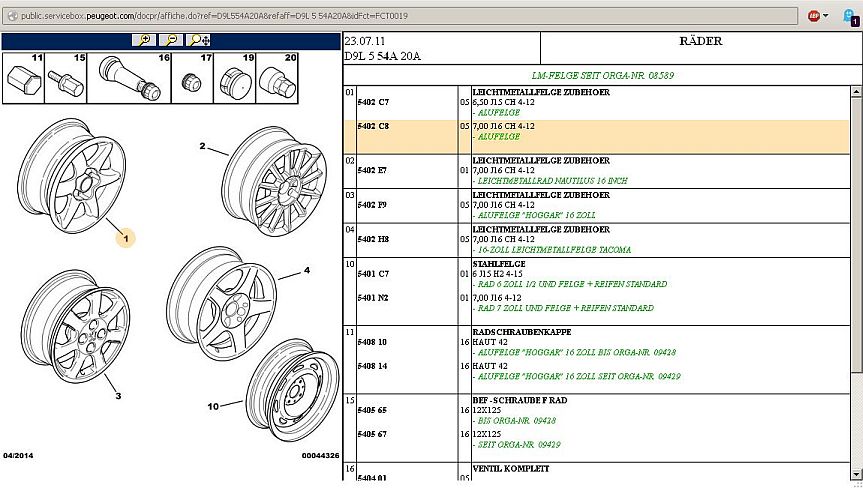863x488 pixels.
Task: Click callout number 10 for steel wheel
Action: [212, 406]
